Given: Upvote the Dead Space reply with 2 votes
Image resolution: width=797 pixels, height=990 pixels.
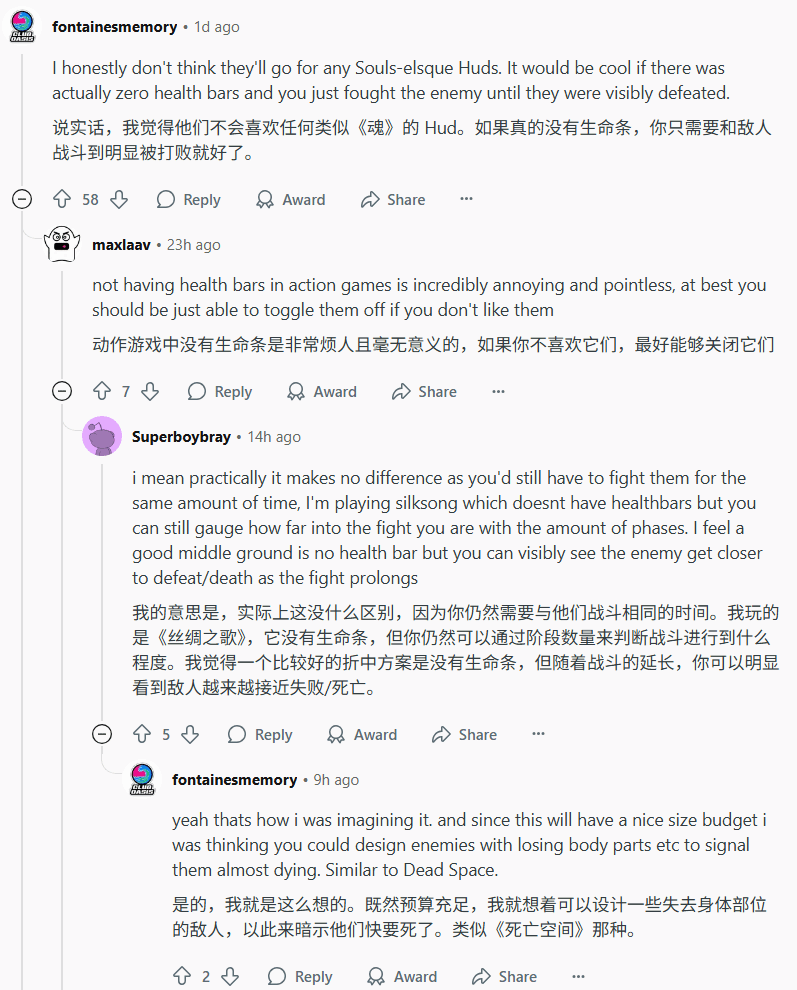Looking at the screenshot, I should tap(182, 976).
